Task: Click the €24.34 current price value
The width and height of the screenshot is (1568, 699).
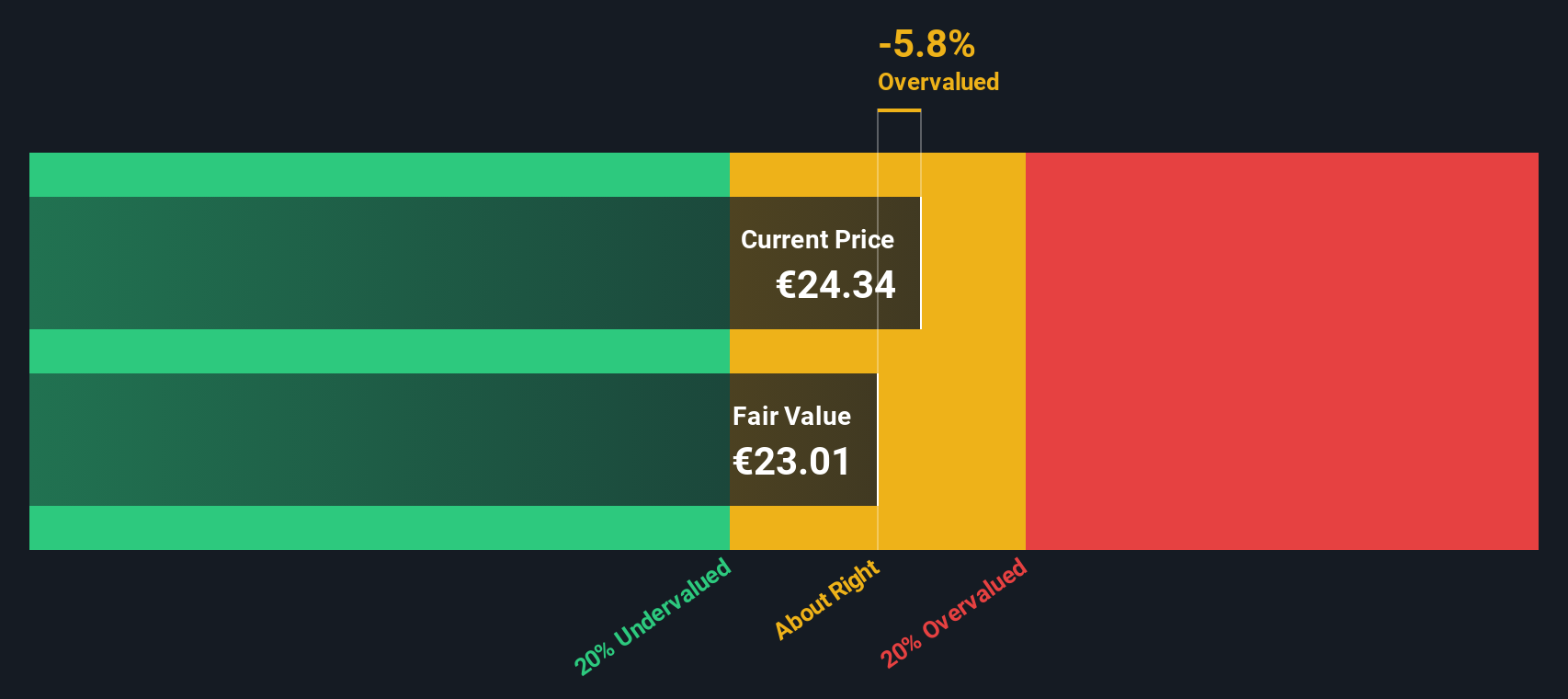Action: coord(835,285)
